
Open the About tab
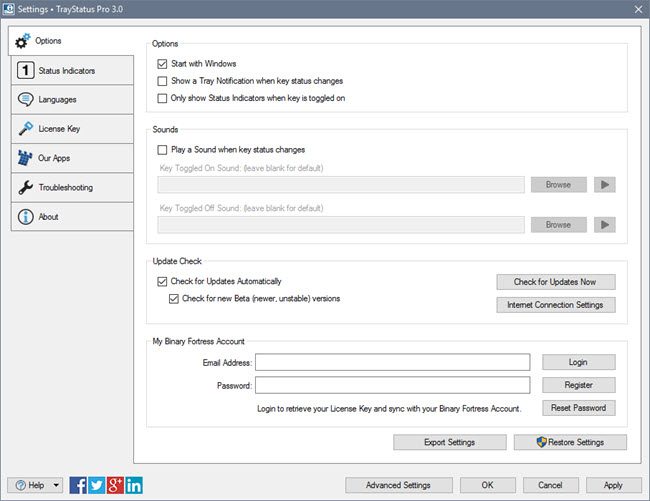72,217
